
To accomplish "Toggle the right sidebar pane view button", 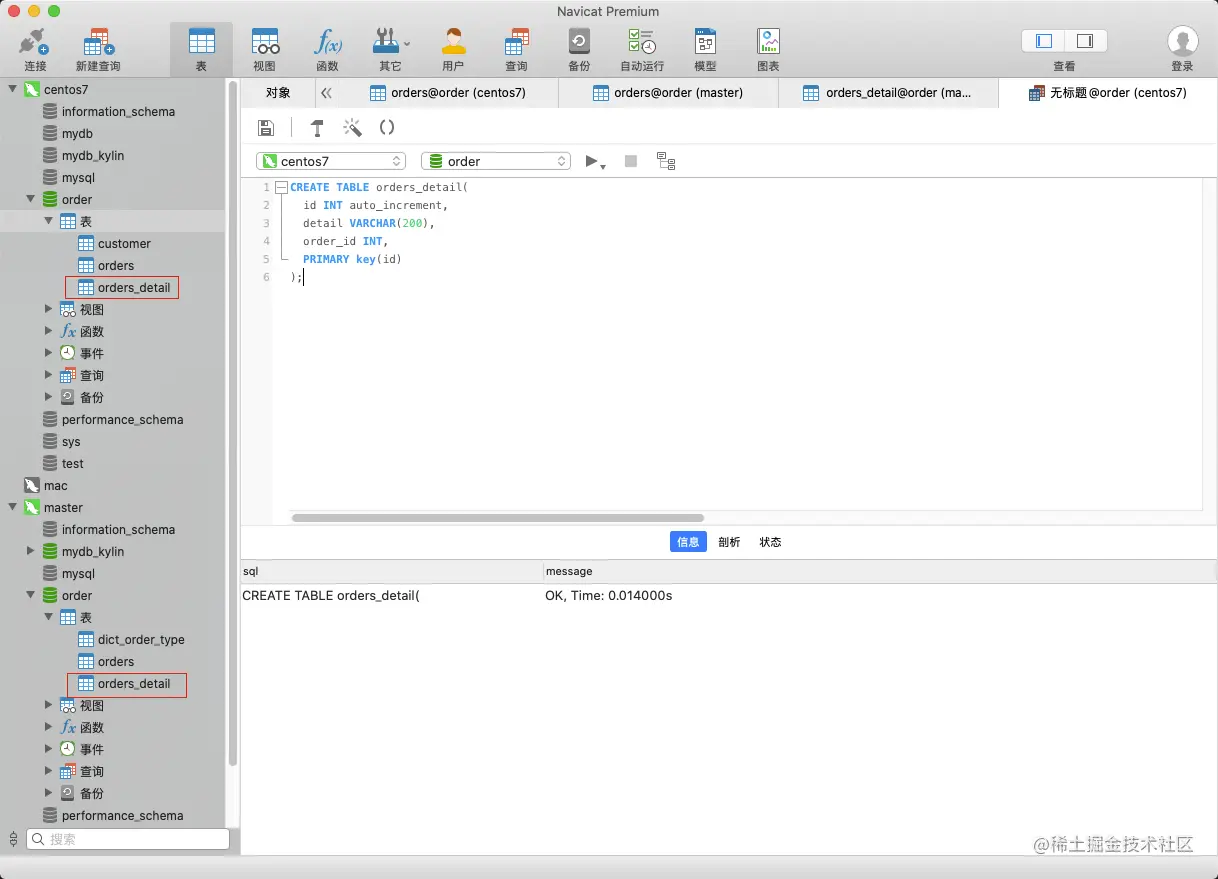I will [x=1085, y=41].
